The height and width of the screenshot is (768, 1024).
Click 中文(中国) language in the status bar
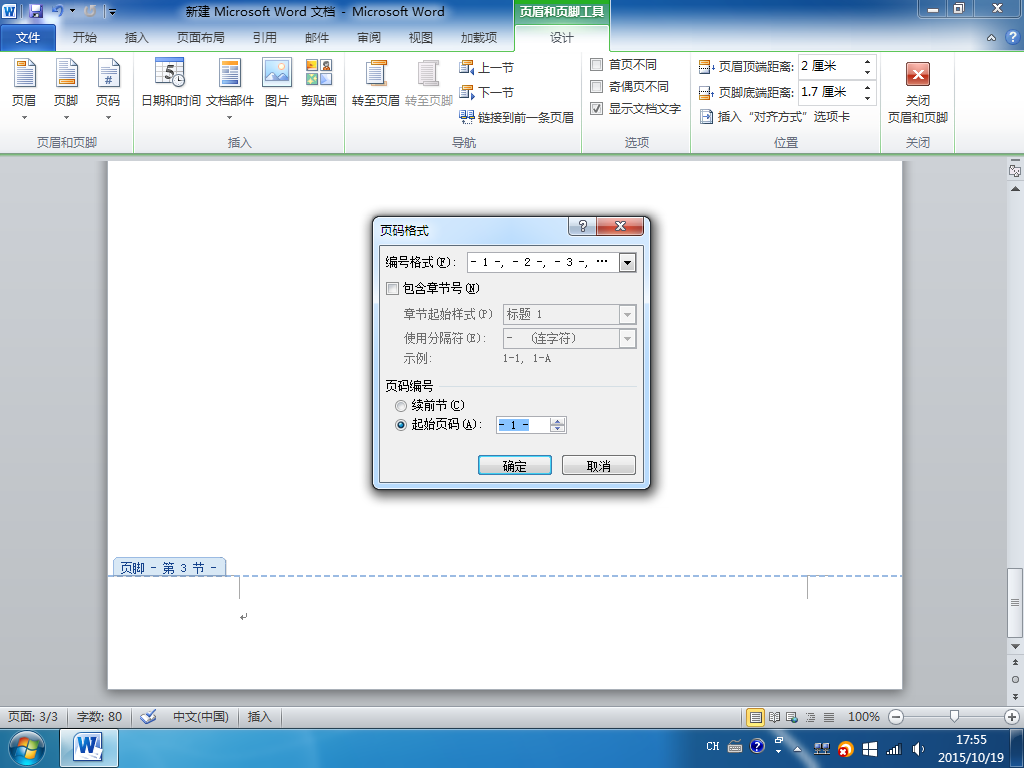200,716
